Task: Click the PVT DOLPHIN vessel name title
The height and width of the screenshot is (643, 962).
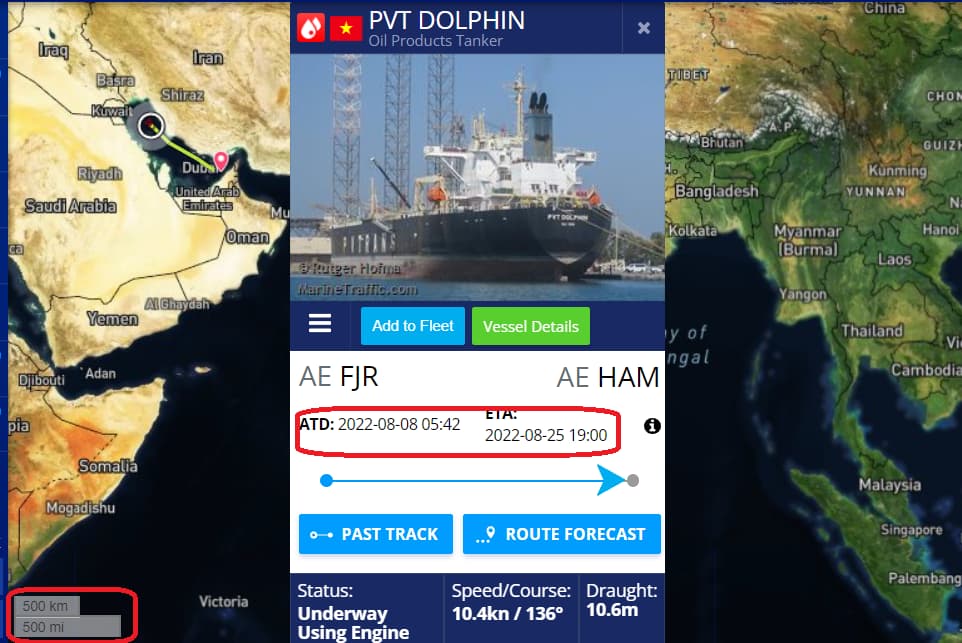Action: coord(447,21)
